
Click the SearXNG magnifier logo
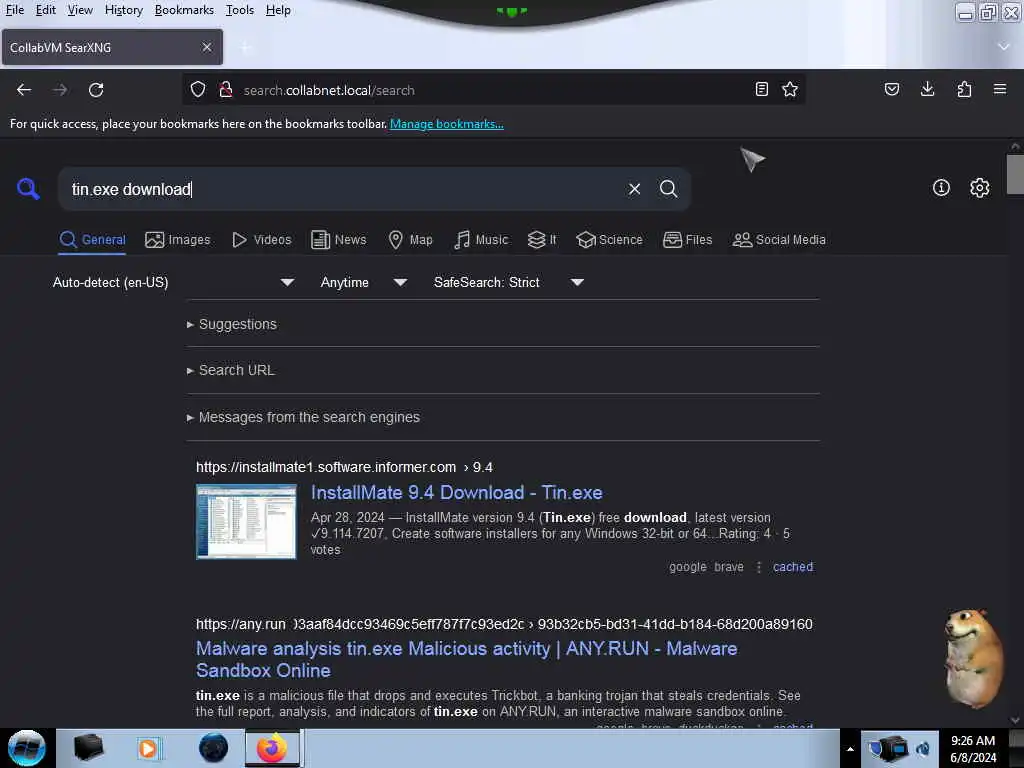(28, 189)
